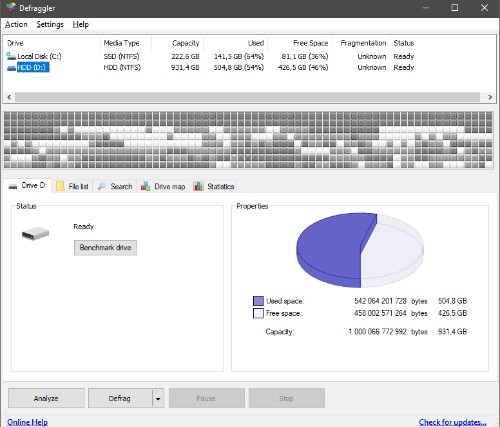The image size is (500, 427).
Task: Click the SSD (NTFS) media type cell
Action: click(x=121, y=56)
